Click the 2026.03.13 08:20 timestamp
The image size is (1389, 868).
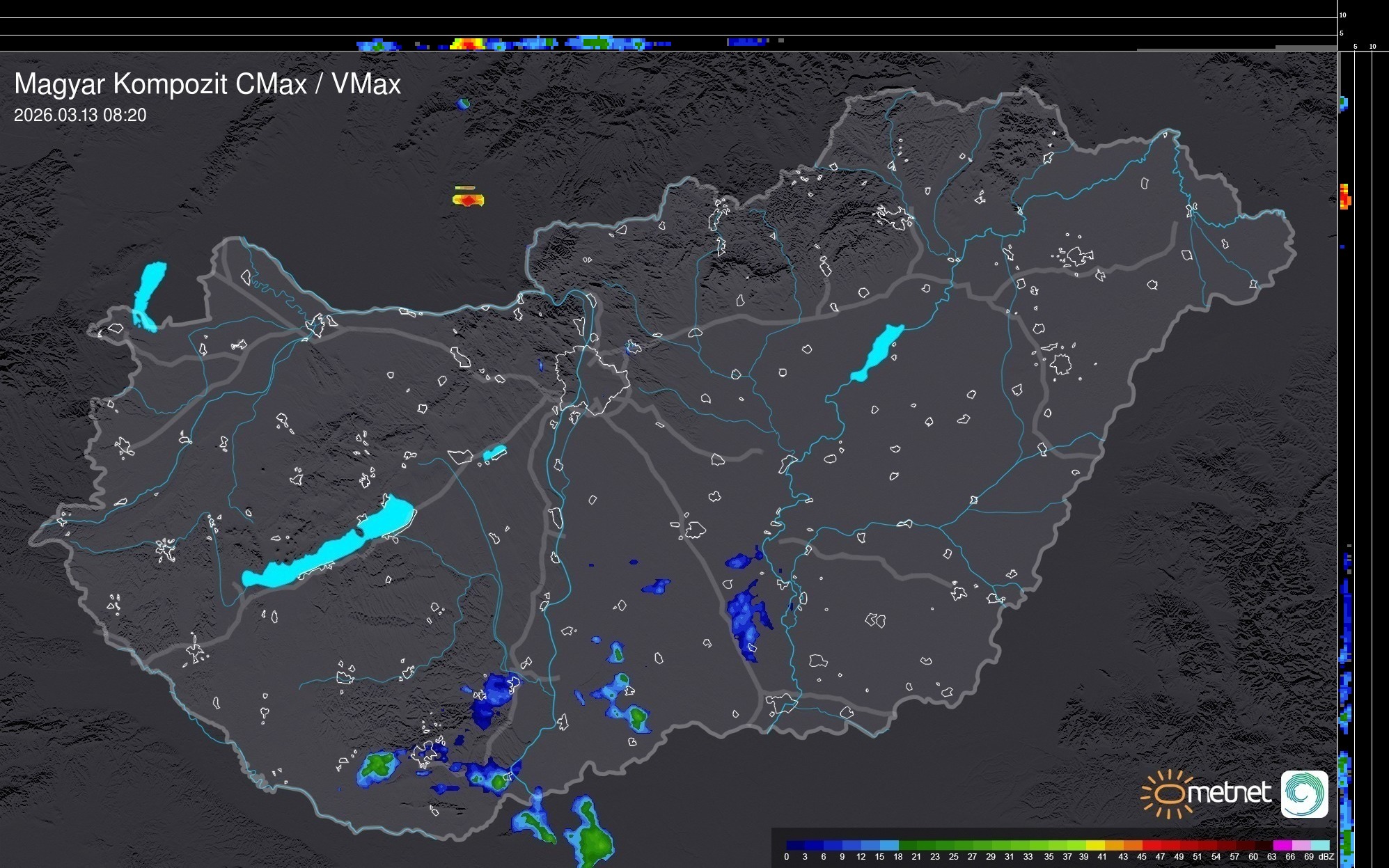[80, 116]
